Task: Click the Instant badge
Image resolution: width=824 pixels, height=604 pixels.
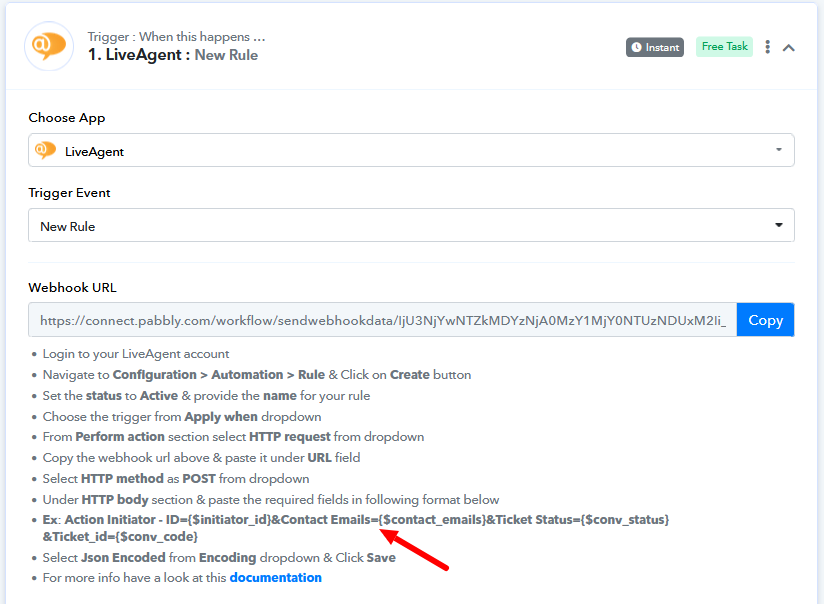Action: [x=655, y=47]
